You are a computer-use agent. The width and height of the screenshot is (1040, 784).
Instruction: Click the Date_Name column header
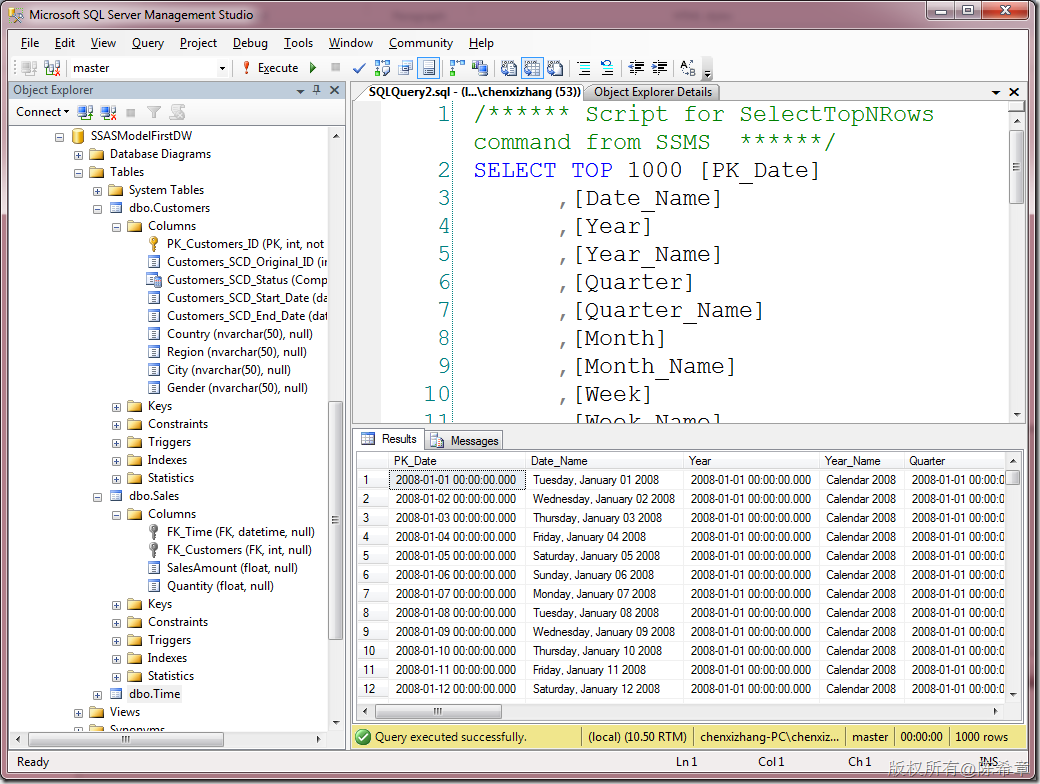click(605, 461)
